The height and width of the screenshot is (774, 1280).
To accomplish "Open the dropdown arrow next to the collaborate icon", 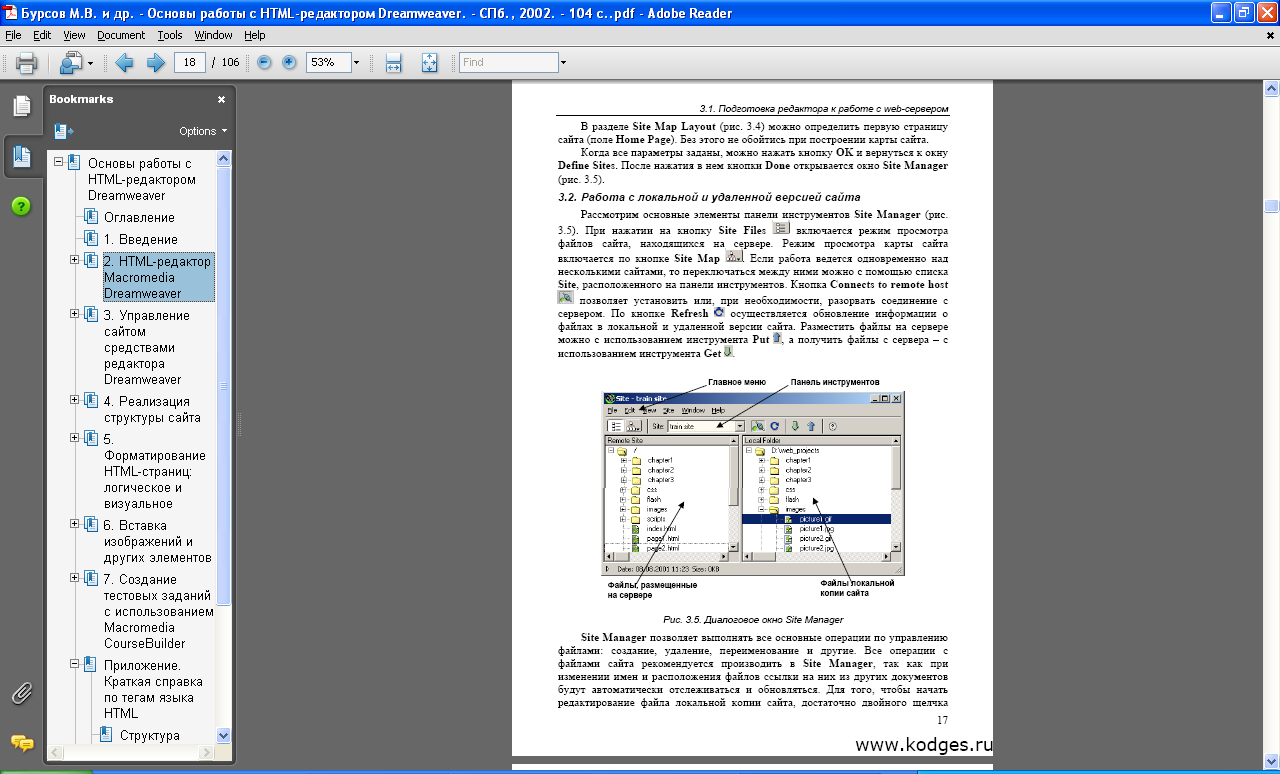I will click(90, 63).
